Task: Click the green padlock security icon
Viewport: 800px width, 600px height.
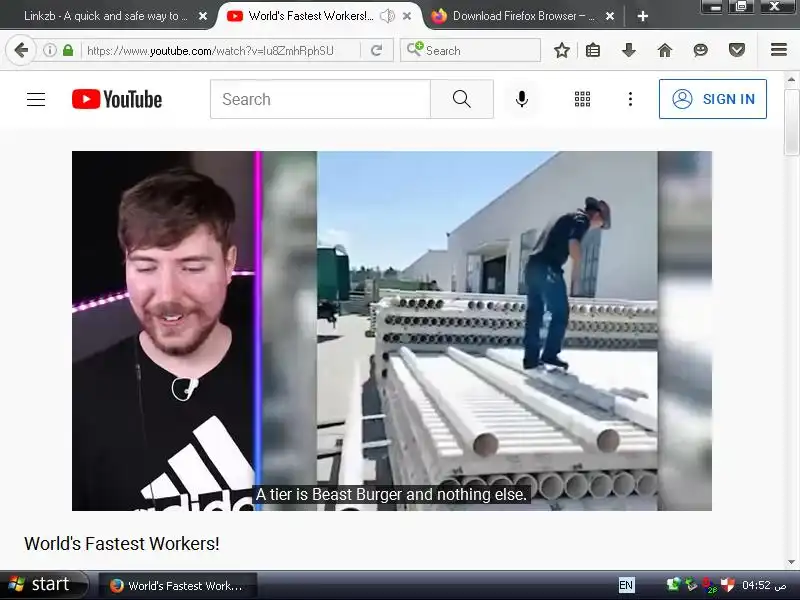Action: (68, 50)
